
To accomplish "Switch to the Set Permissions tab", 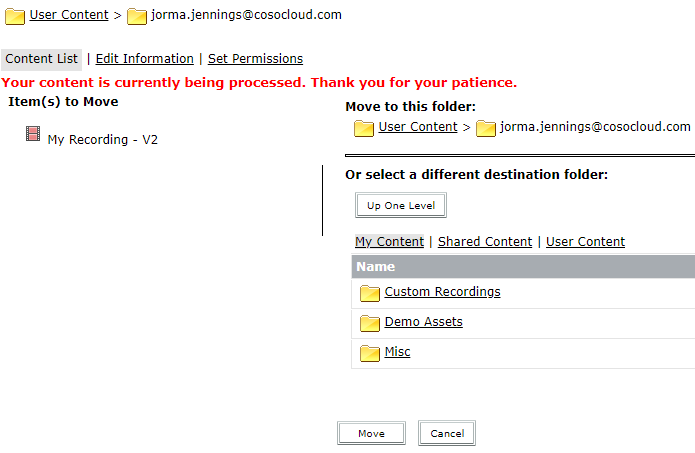I will point(255,59).
